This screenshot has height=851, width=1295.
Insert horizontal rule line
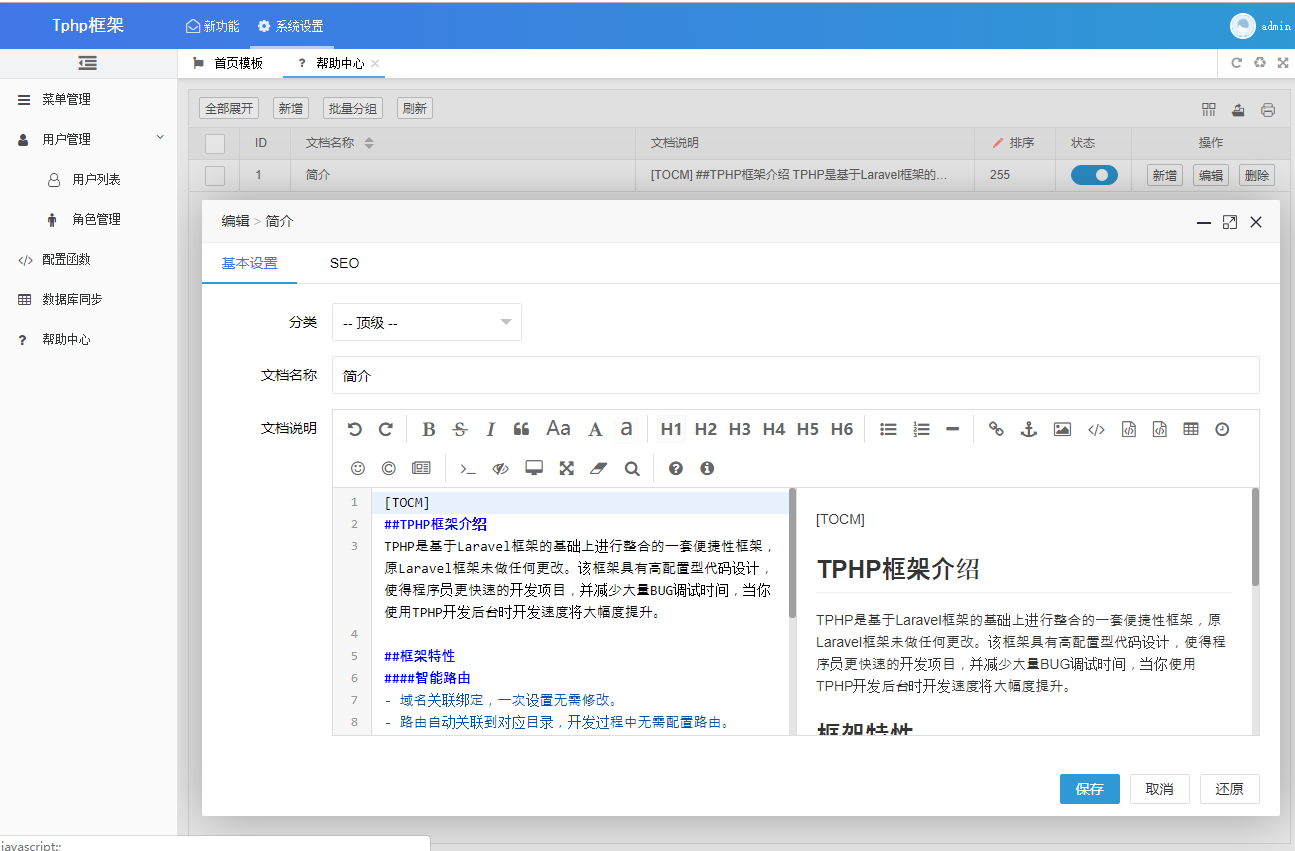952,429
